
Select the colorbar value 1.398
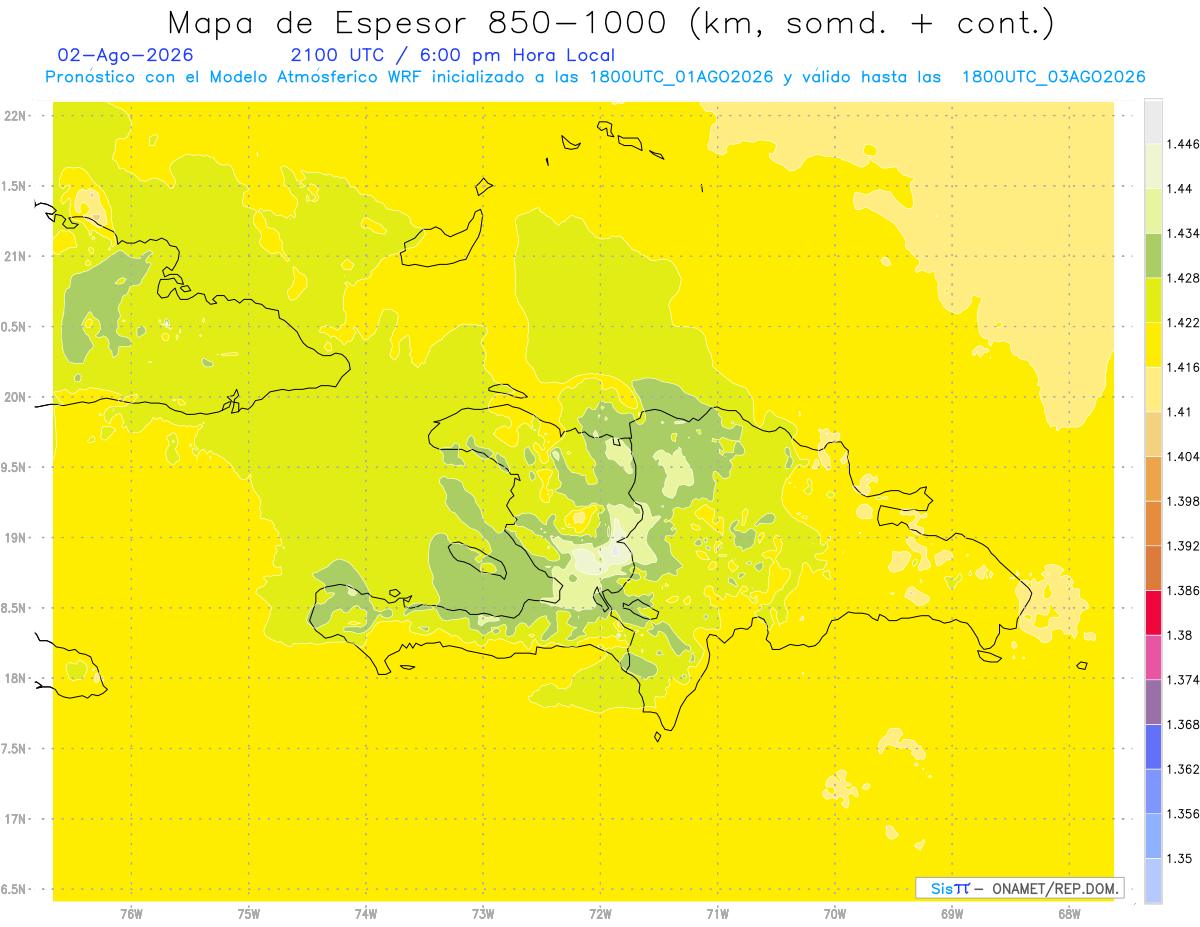[1183, 501]
